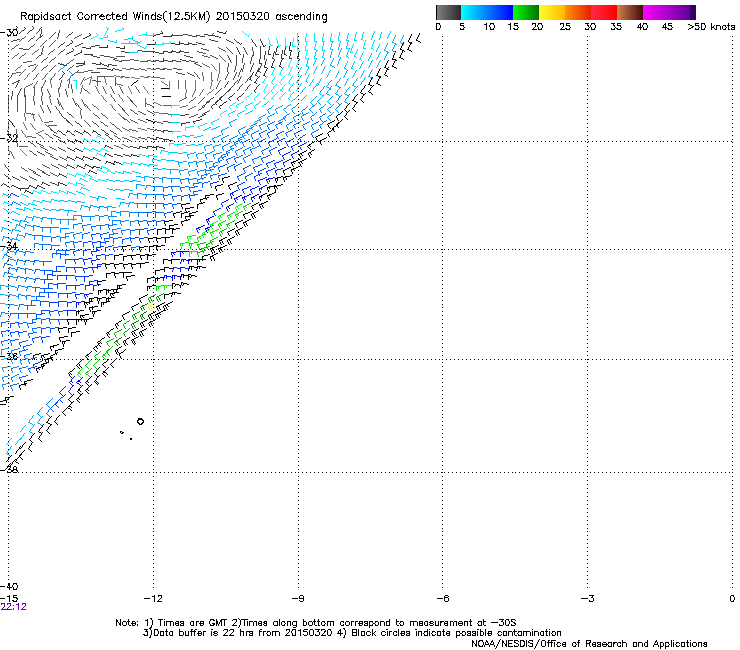Click the "10" label under the color legend
This screenshot has height=650, width=740.
(x=489, y=27)
